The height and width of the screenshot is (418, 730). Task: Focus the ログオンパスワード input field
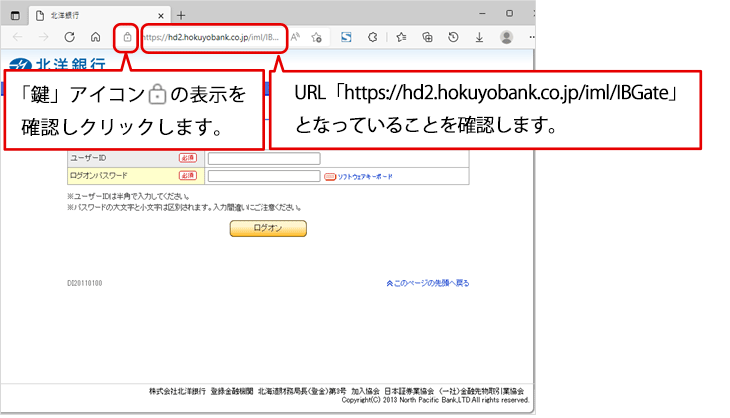point(264,176)
